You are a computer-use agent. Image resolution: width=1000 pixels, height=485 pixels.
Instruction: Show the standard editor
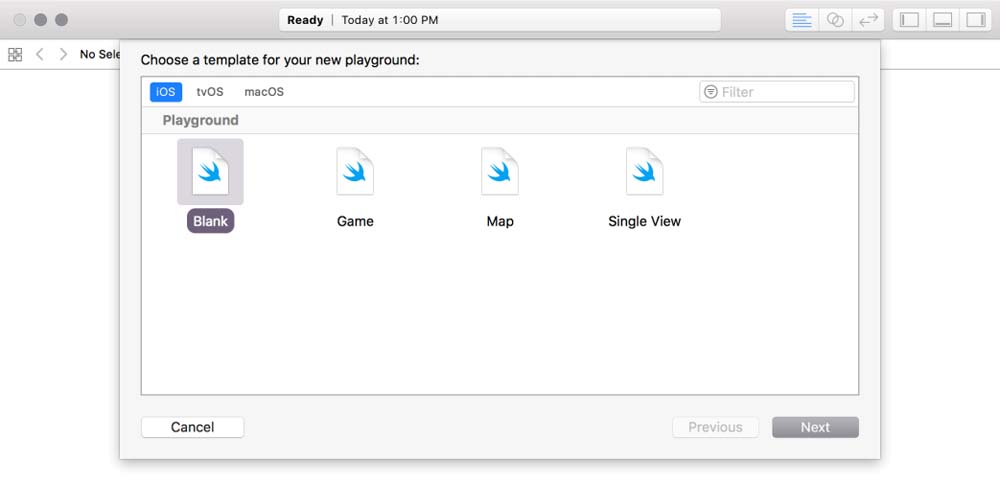click(802, 20)
